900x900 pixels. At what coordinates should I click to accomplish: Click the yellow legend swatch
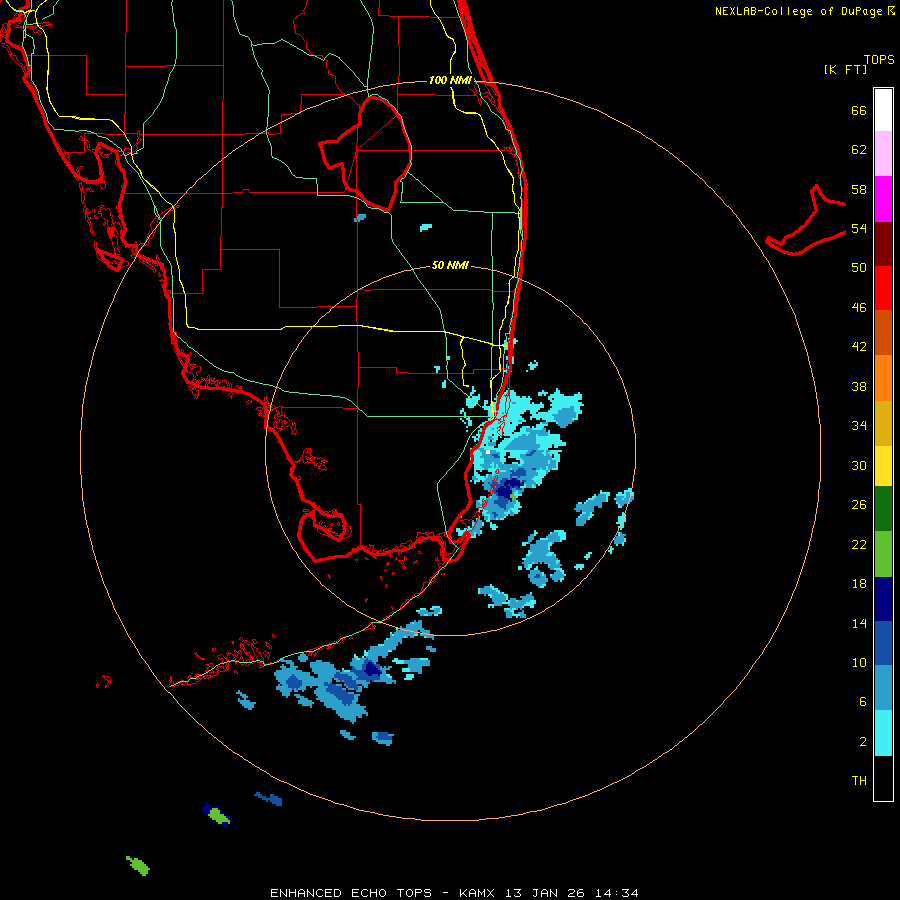[x=883, y=466]
